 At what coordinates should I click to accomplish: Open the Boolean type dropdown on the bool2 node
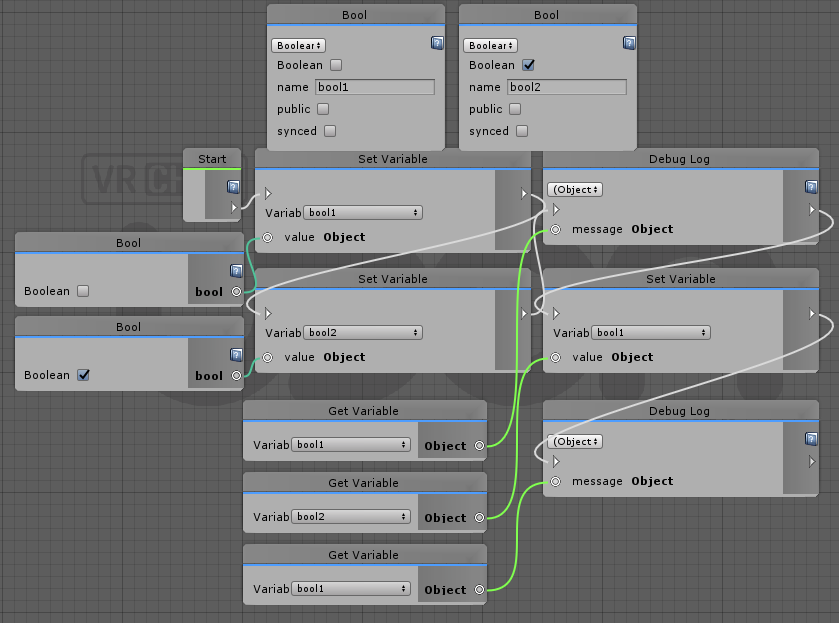[x=493, y=45]
